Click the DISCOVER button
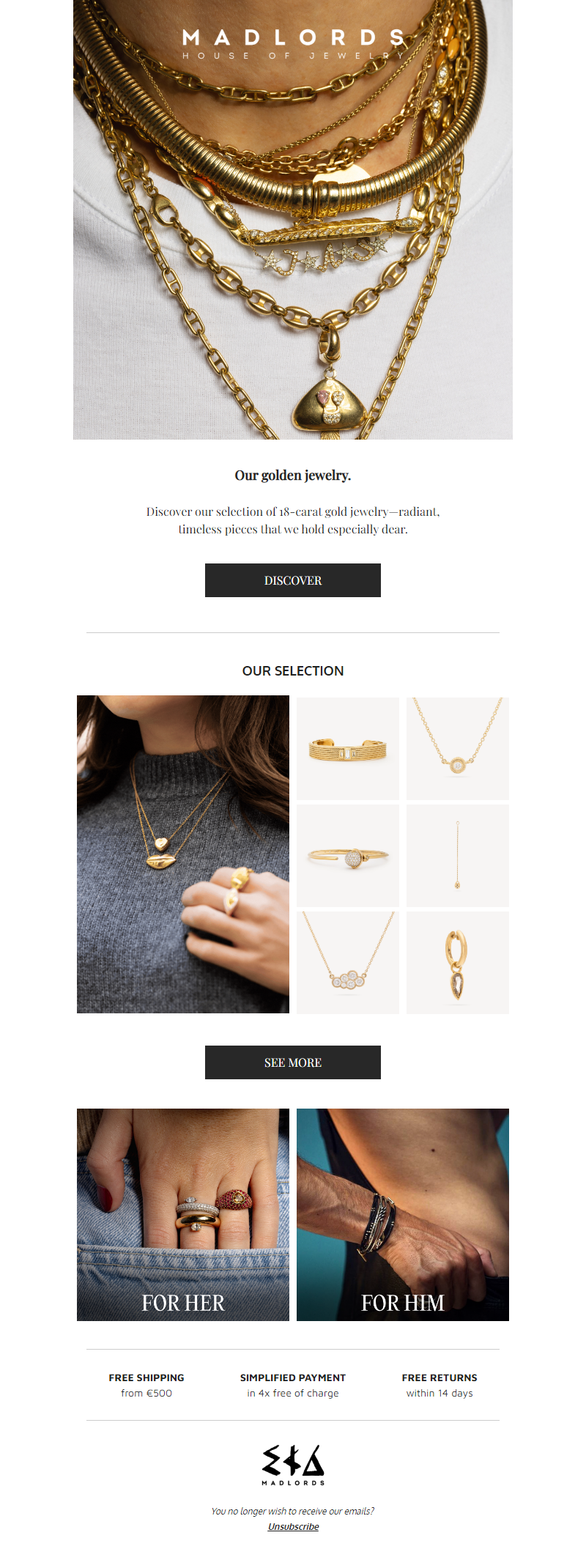The image size is (586, 1568). [x=293, y=580]
